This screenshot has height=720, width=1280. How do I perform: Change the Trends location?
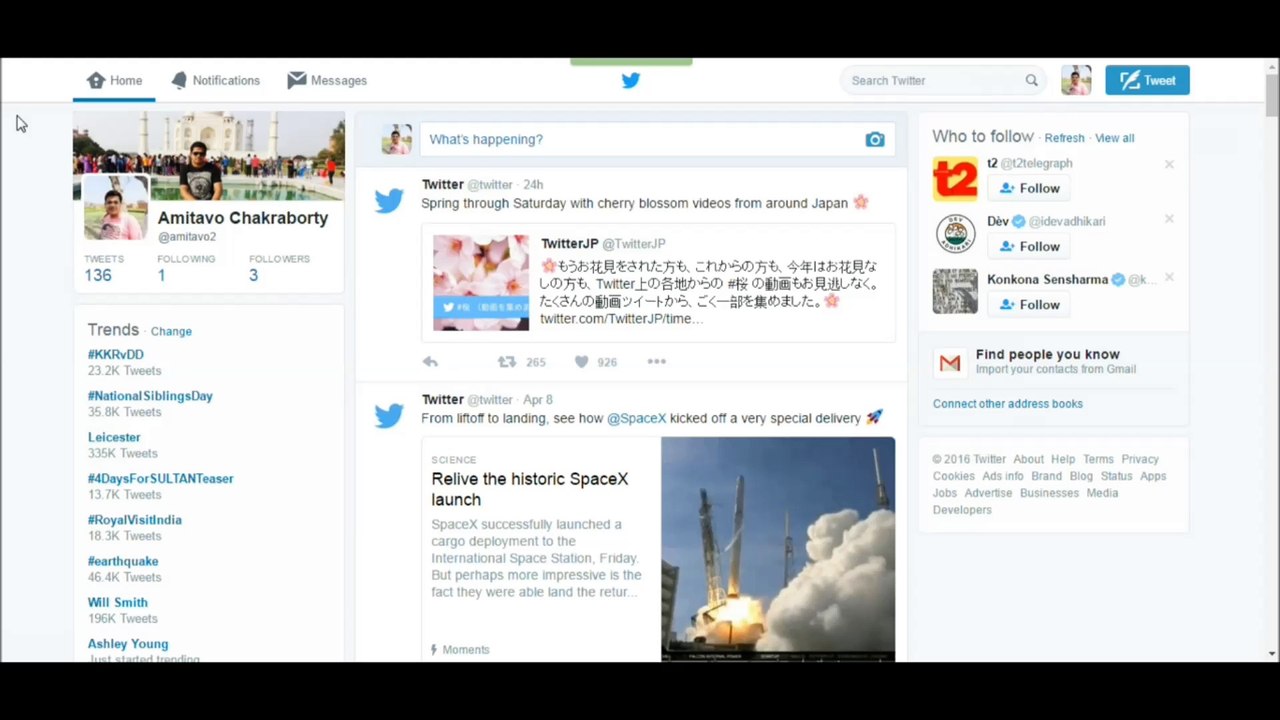(171, 331)
